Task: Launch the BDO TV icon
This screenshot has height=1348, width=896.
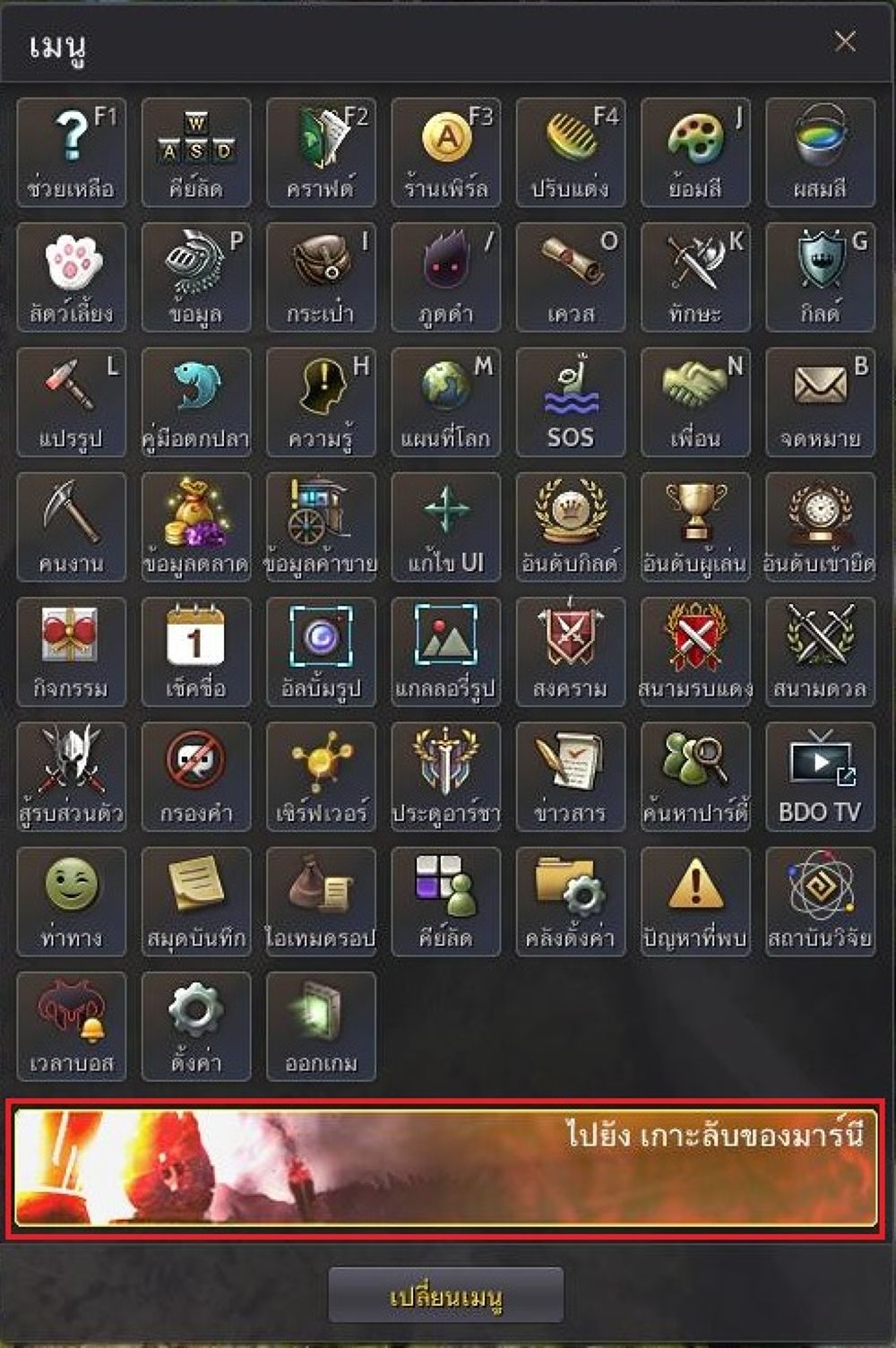Action: coord(821,777)
